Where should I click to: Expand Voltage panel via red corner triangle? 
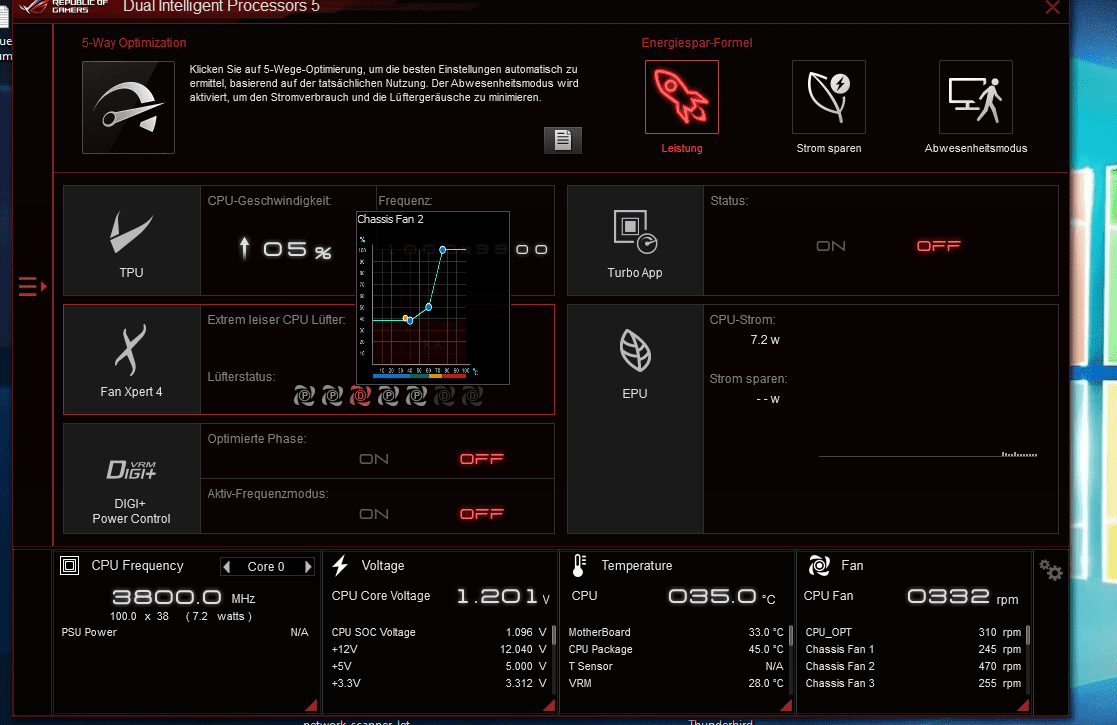point(549,705)
